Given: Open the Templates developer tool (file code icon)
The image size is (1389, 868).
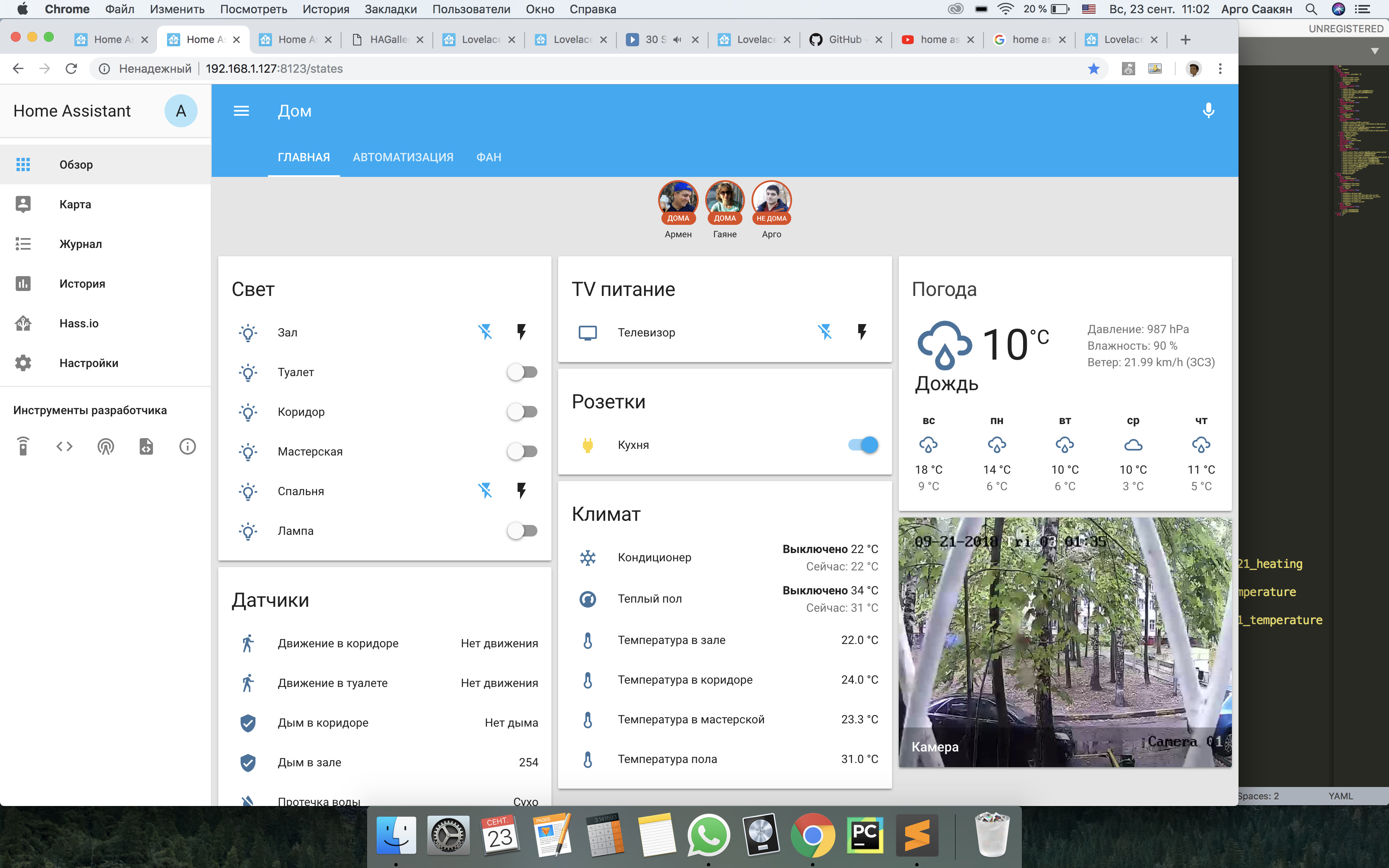Looking at the screenshot, I should pyautogui.click(x=146, y=446).
